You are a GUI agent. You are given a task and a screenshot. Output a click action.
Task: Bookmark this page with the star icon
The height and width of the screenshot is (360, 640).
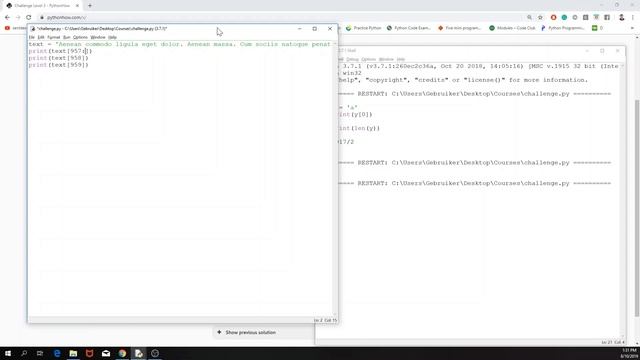540,18
